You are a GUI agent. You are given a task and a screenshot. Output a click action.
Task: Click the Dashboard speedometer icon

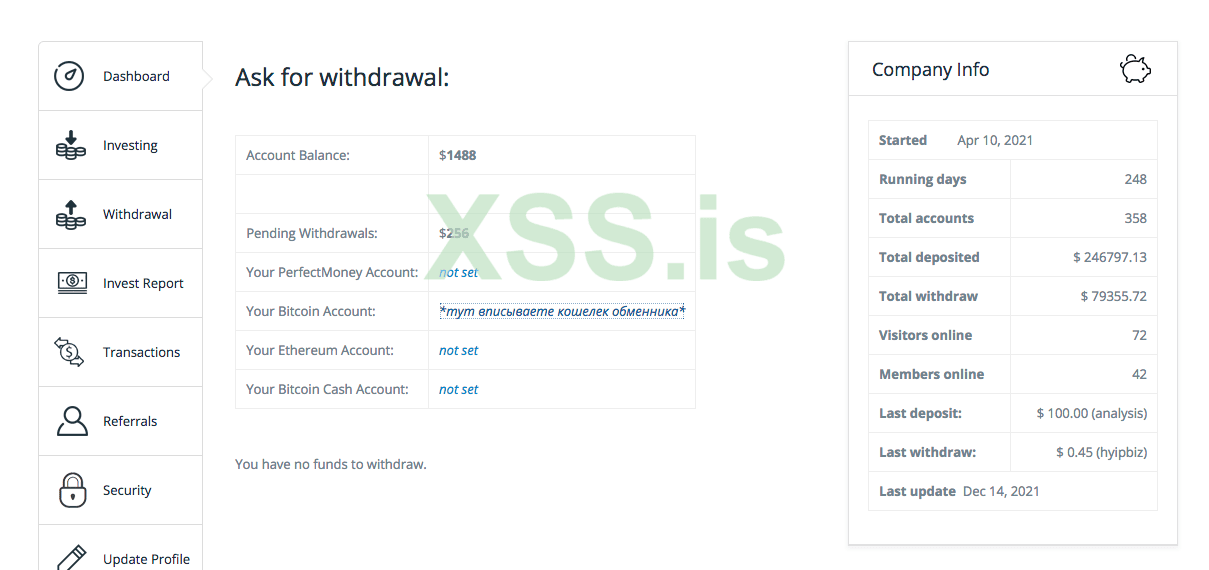pos(69,76)
